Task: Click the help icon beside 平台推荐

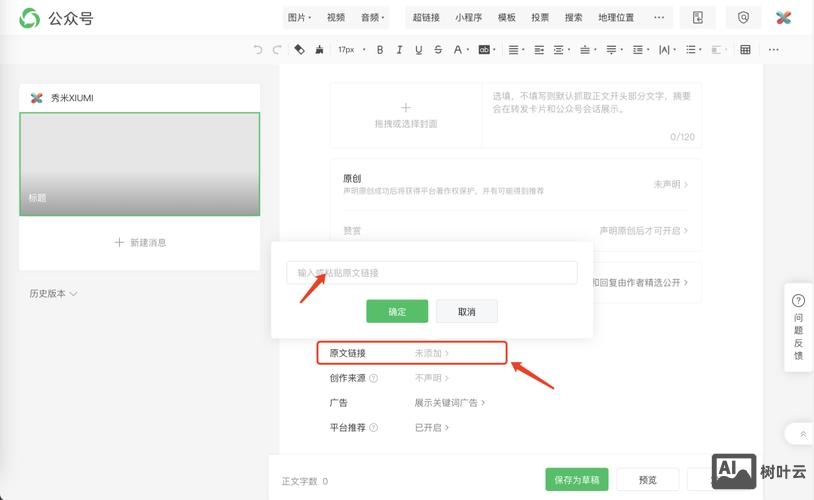Action: point(373,427)
